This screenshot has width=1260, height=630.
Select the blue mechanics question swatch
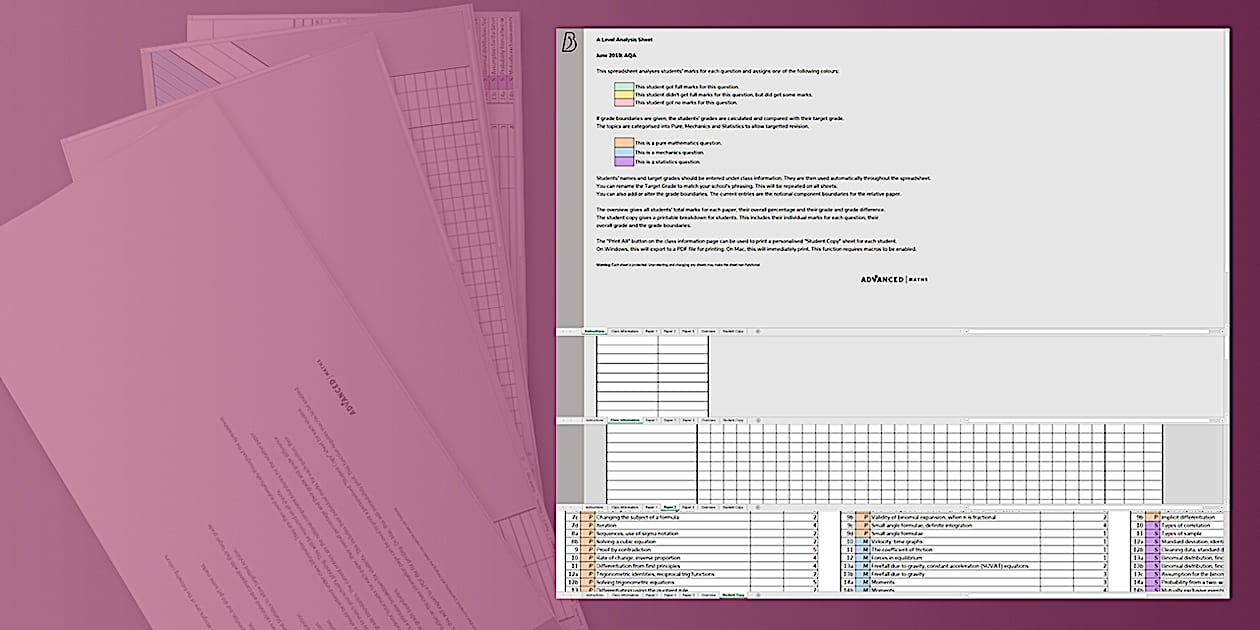click(x=624, y=152)
